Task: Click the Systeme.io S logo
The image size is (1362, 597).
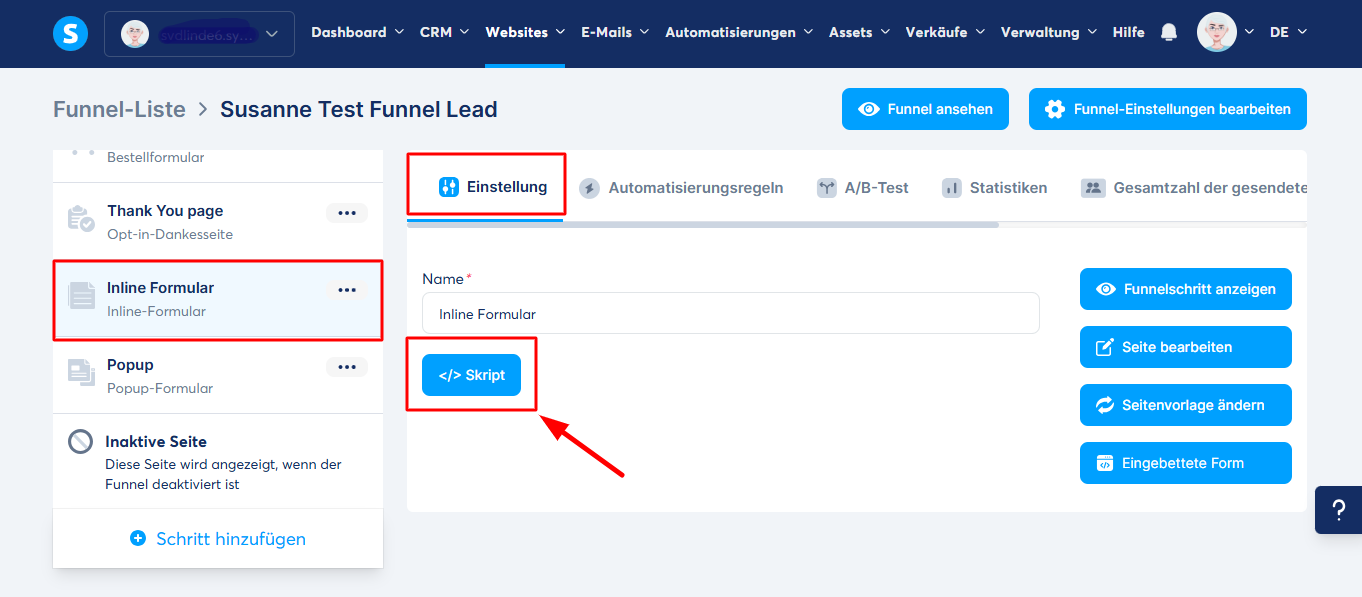Action: (70, 33)
